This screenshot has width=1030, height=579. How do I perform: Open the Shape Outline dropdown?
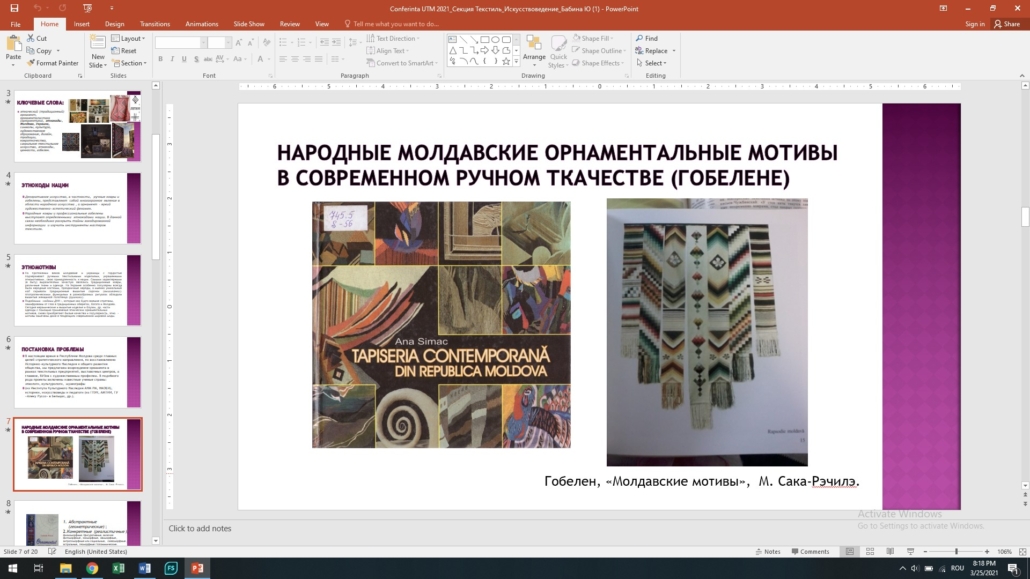(598, 51)
